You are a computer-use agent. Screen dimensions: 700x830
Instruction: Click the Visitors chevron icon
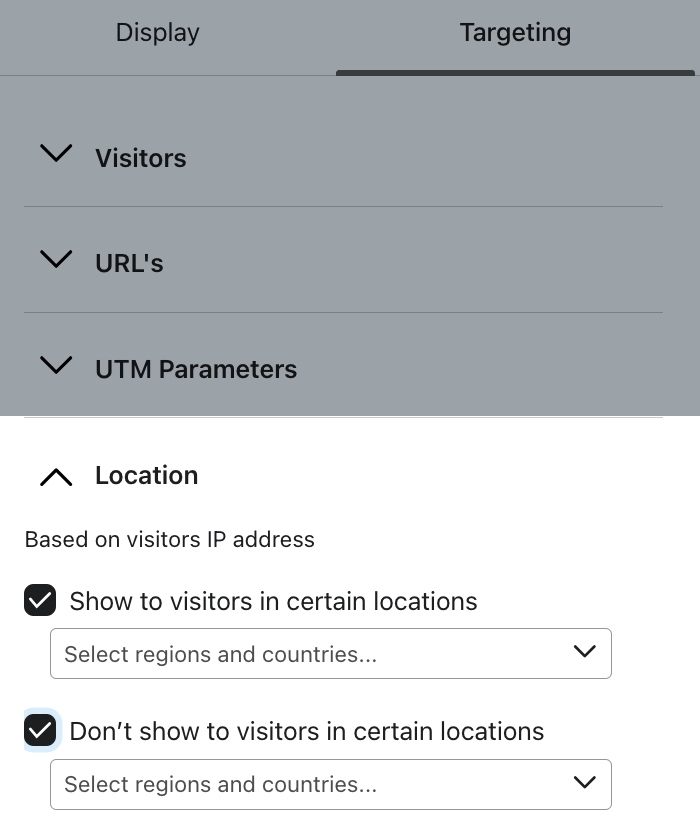coord(56,155)
